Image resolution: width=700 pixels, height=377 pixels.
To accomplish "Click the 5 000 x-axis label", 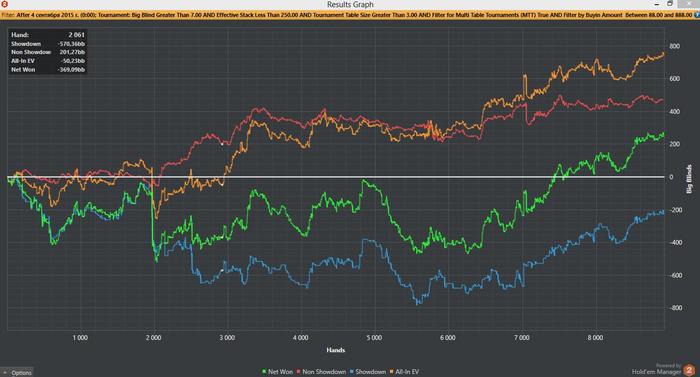I will (374, 338).
